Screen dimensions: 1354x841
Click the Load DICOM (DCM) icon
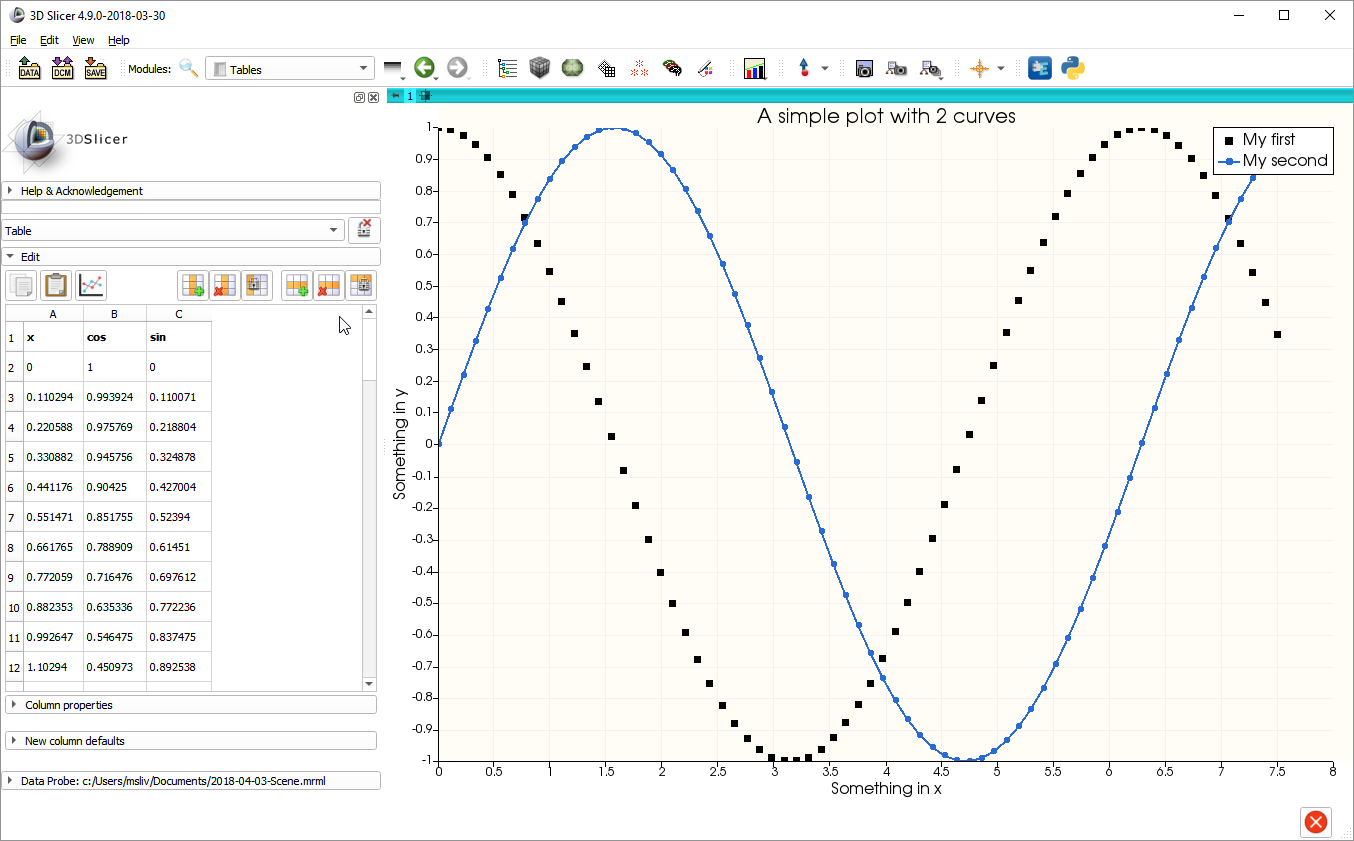(62, 69)
